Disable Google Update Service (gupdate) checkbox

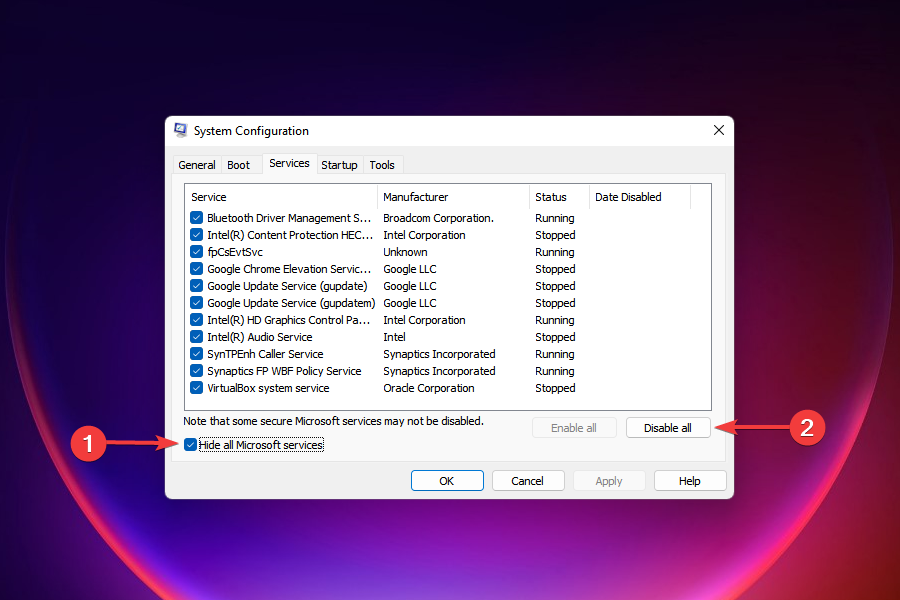pos(196,285)
